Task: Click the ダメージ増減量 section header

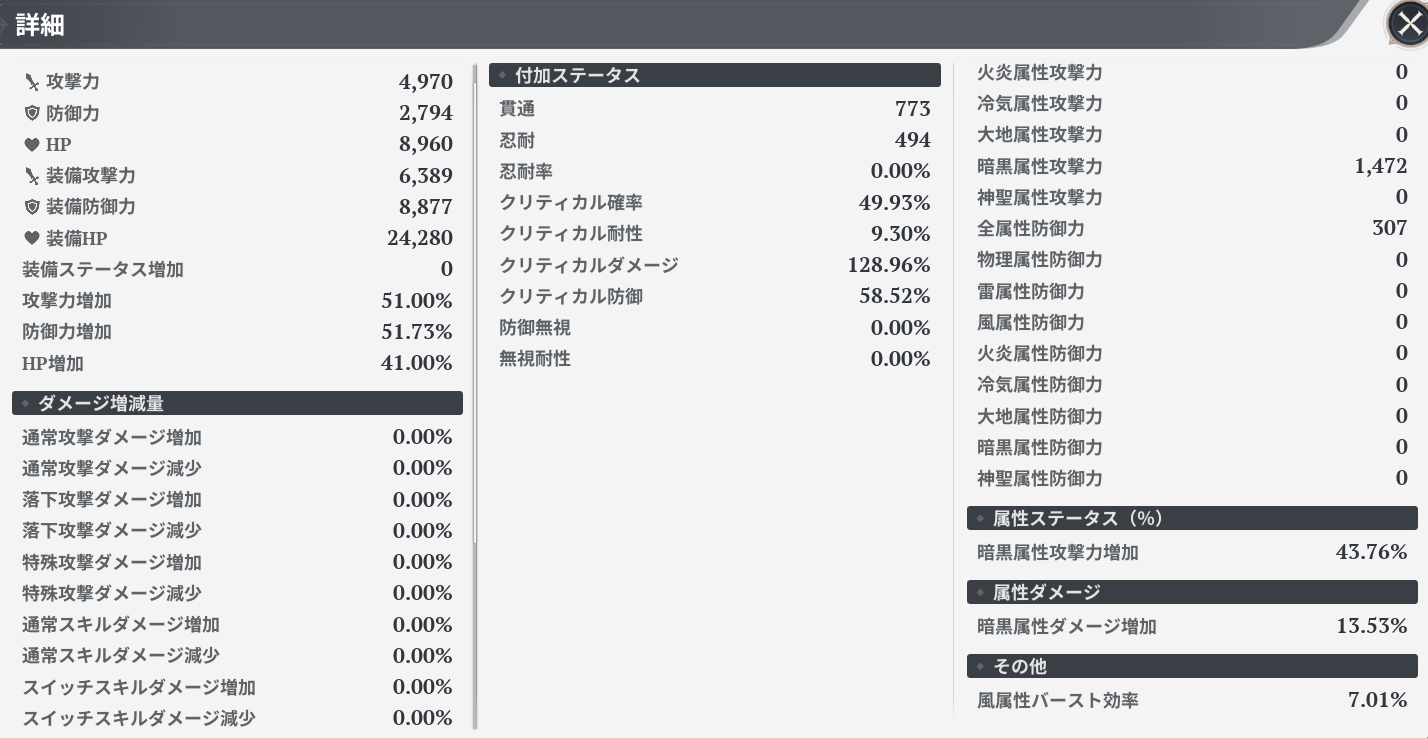Action: pos(237,403)
